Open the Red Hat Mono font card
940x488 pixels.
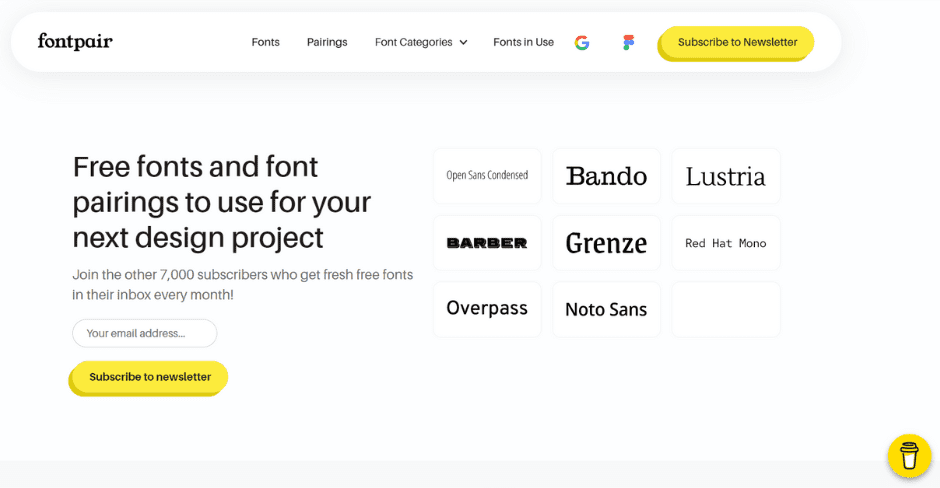(725, 243)
